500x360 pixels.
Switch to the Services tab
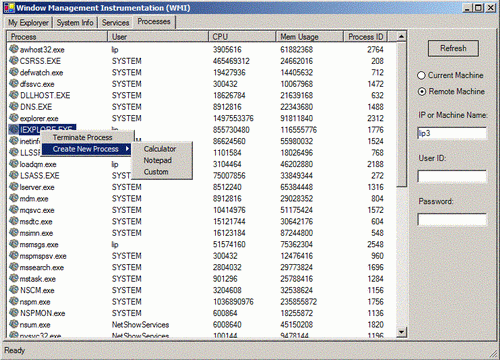pyautogui.click(x=115, y=23)
